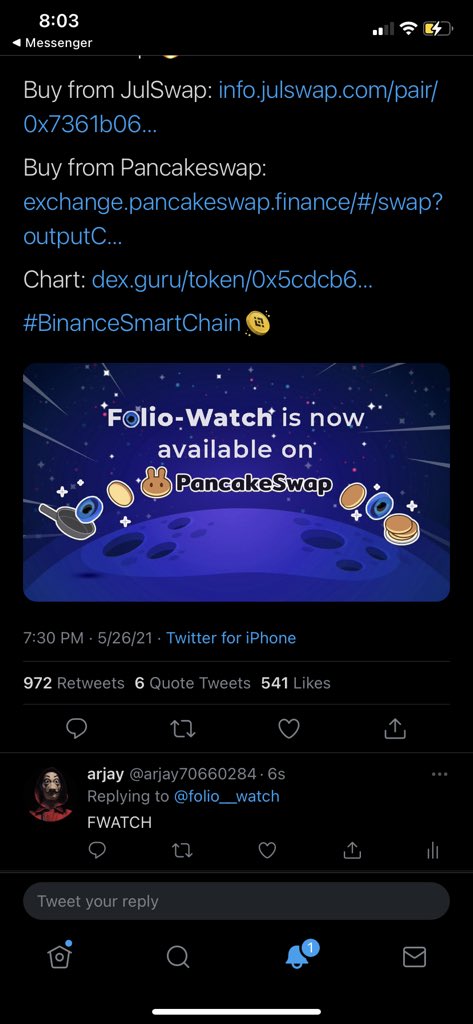
Task: Open the JulSwap info link
Action: pyautogui.click(x=230, y=107)
